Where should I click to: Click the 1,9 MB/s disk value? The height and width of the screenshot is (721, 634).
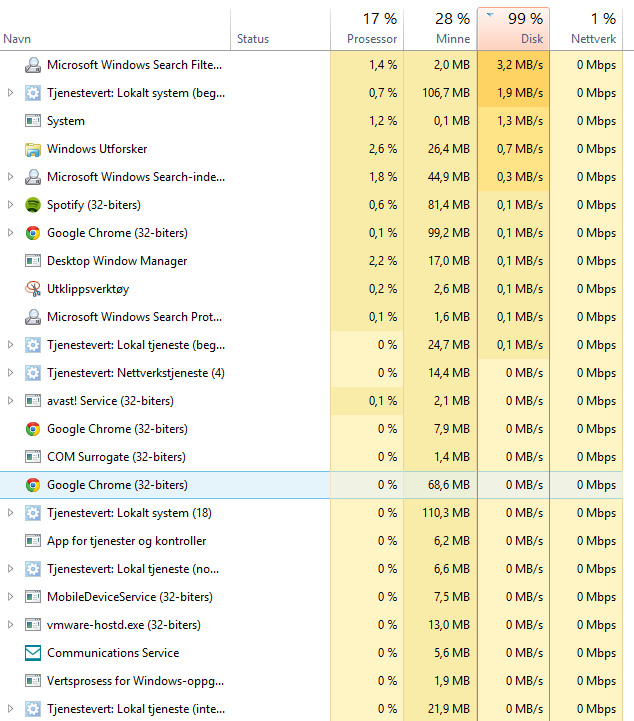tap(520, 93)
